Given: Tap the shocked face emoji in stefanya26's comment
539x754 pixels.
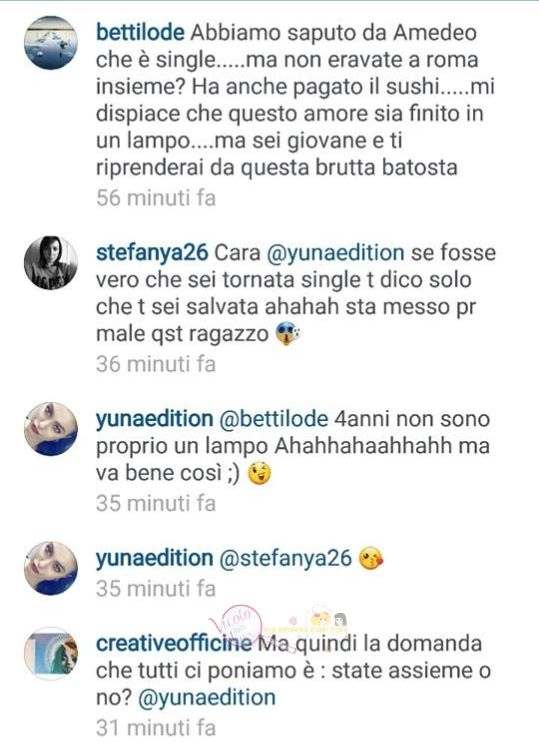Looking at the screenshot, I should (288, 334).
